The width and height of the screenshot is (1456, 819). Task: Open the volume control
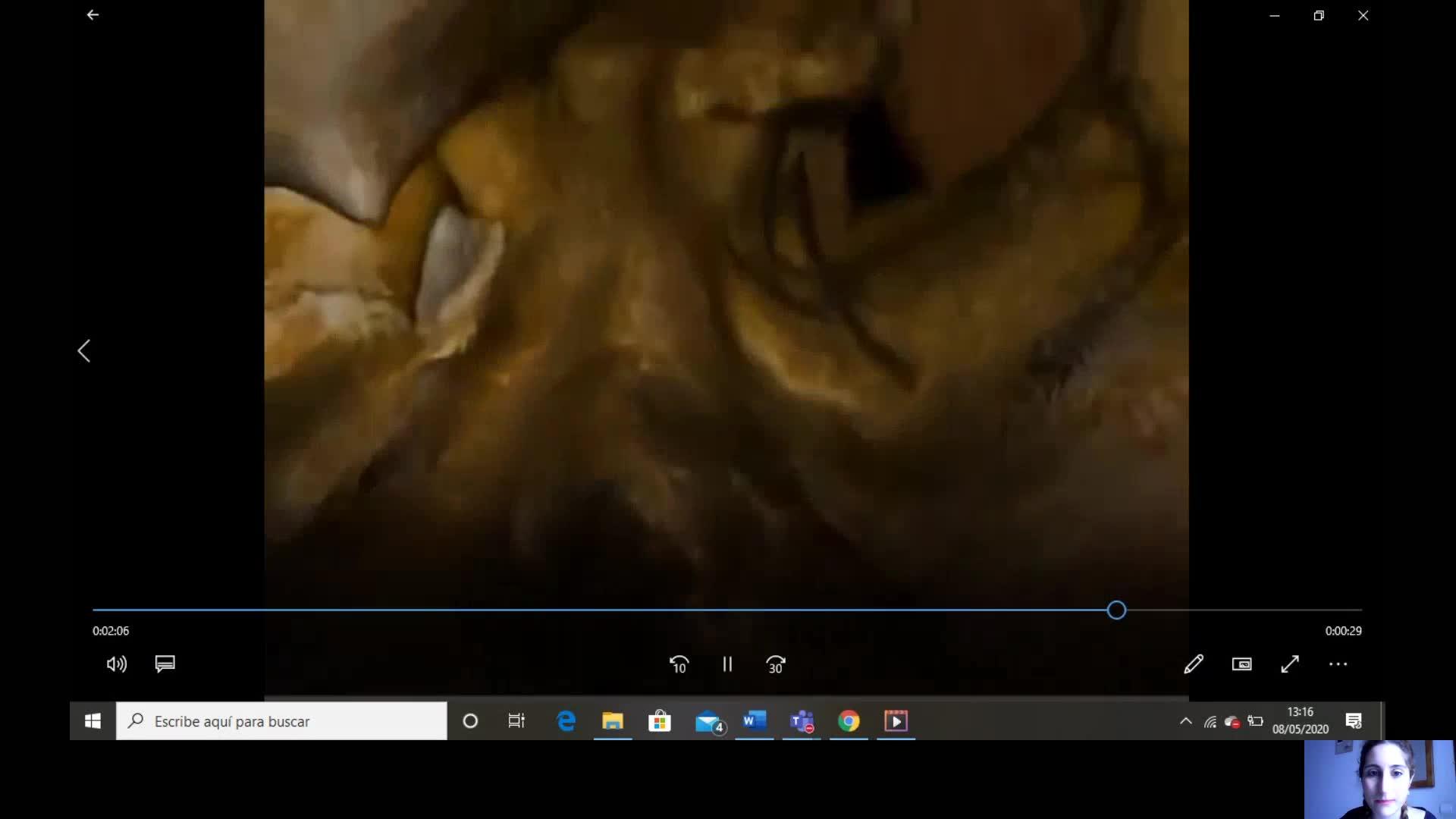point(117,664)
